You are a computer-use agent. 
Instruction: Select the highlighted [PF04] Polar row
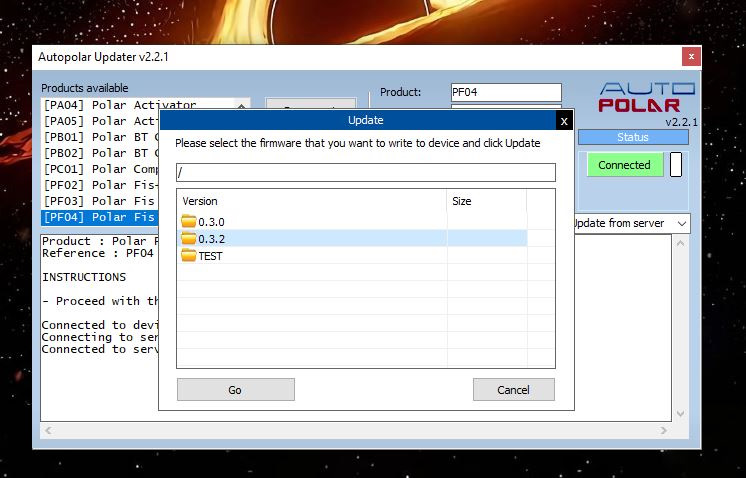(x=100, y=217)
